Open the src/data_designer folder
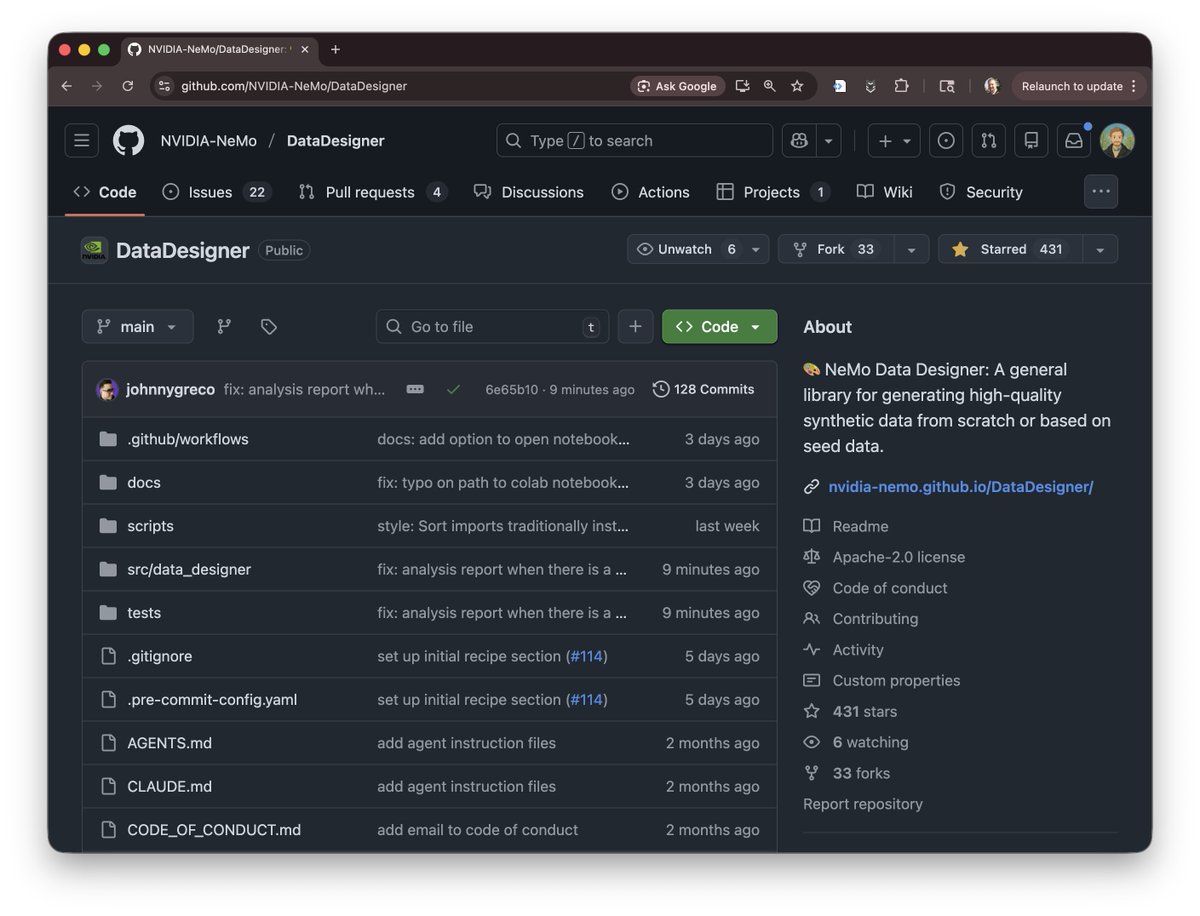The image size is (1200, 916). (189, 569)
